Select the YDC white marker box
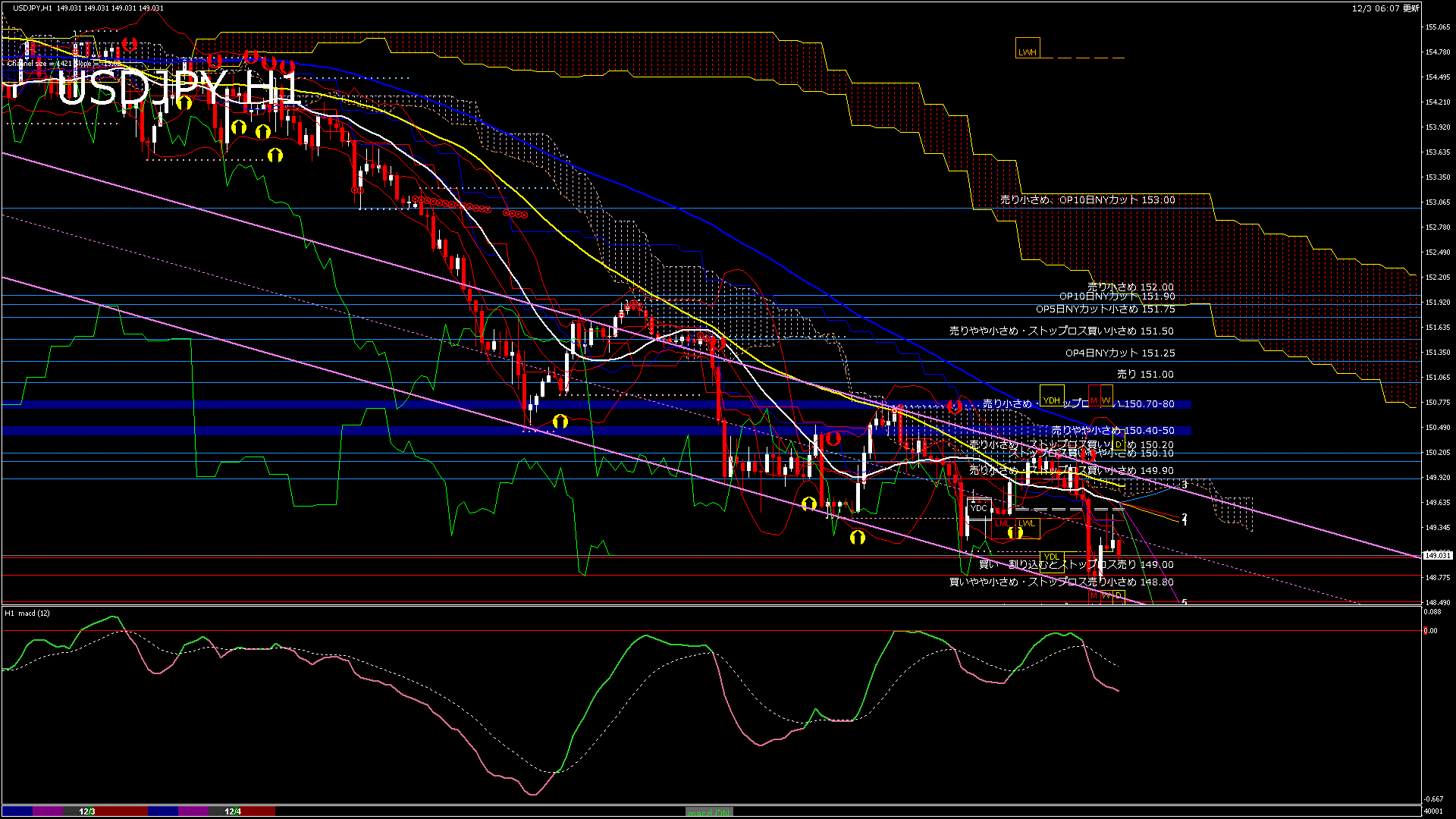The width and height of the screenshot is (1456, 819). point(979,508)
